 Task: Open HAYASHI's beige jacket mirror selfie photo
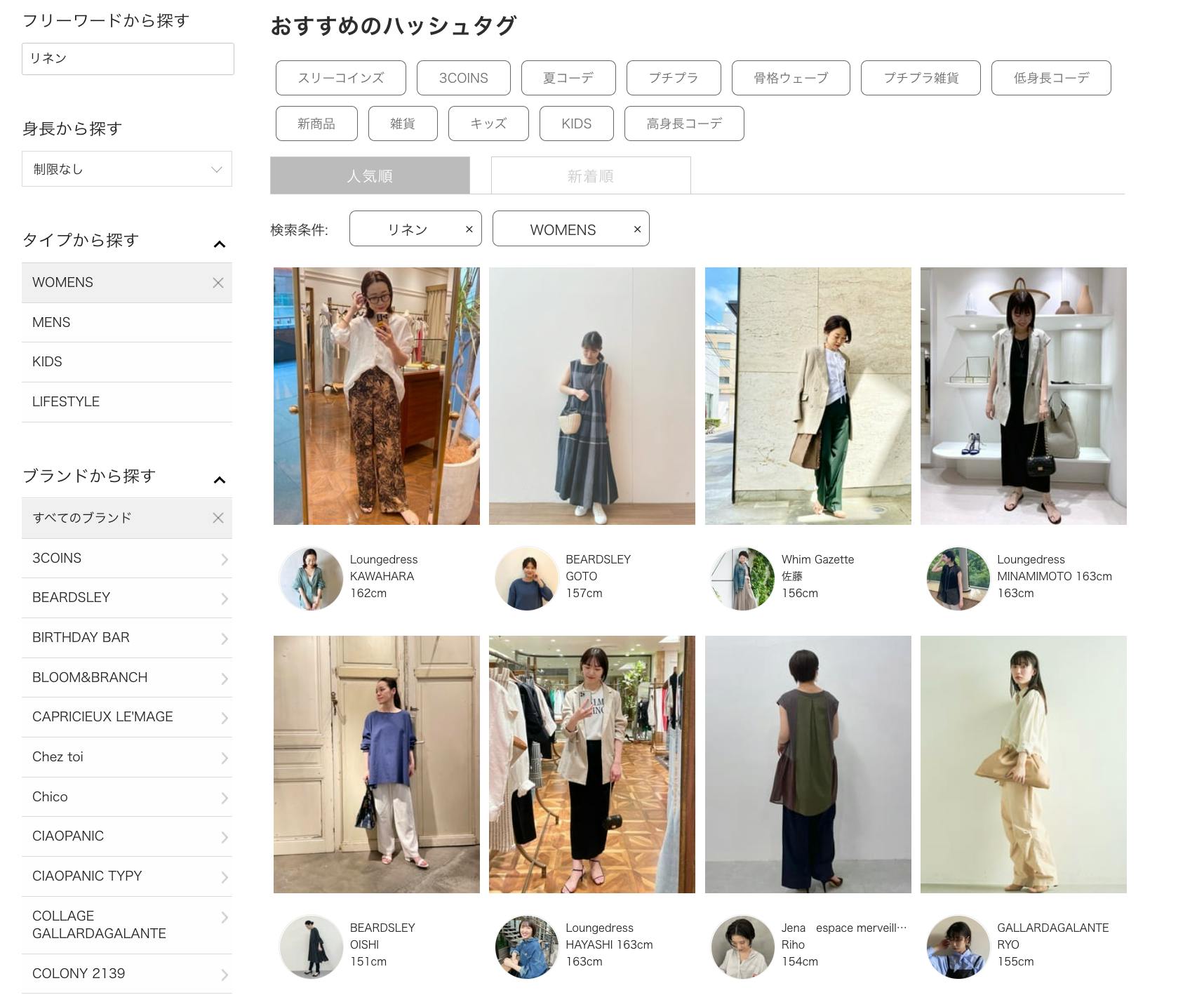click(x=592, y=764)
